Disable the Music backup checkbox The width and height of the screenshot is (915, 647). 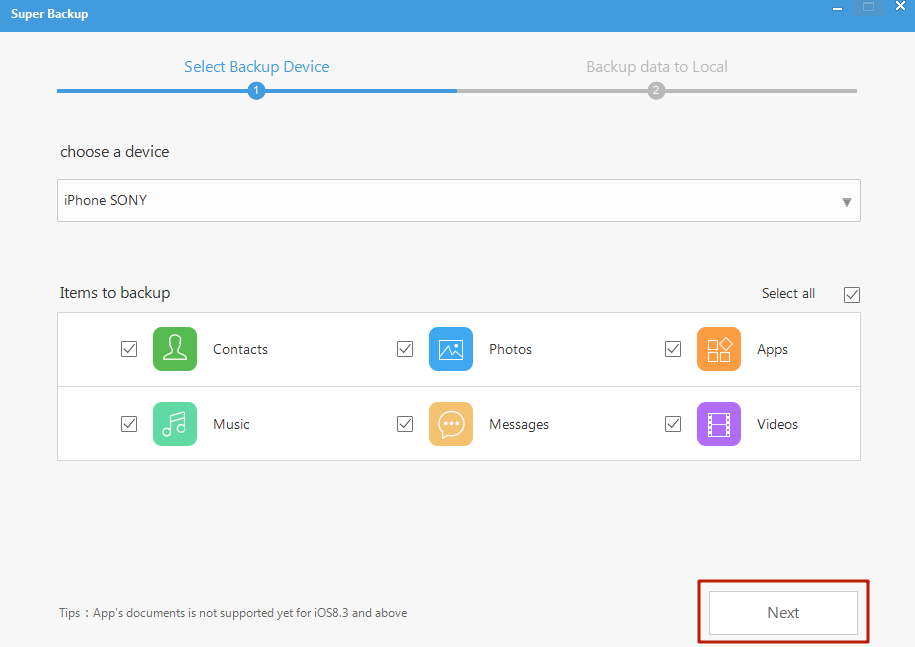129,424
